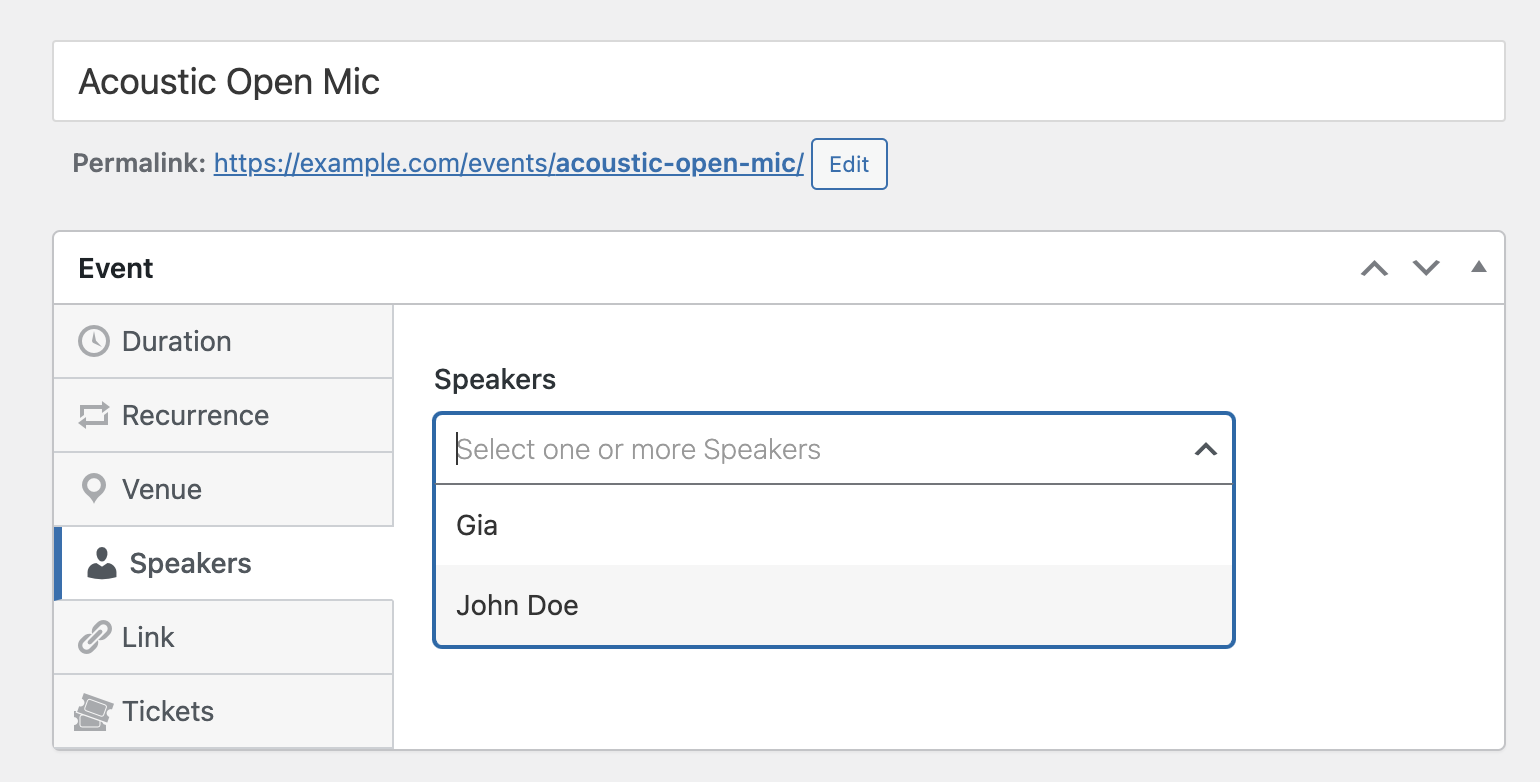
Task: Focus the Select Speakers search input
Action: click(800, 450)
